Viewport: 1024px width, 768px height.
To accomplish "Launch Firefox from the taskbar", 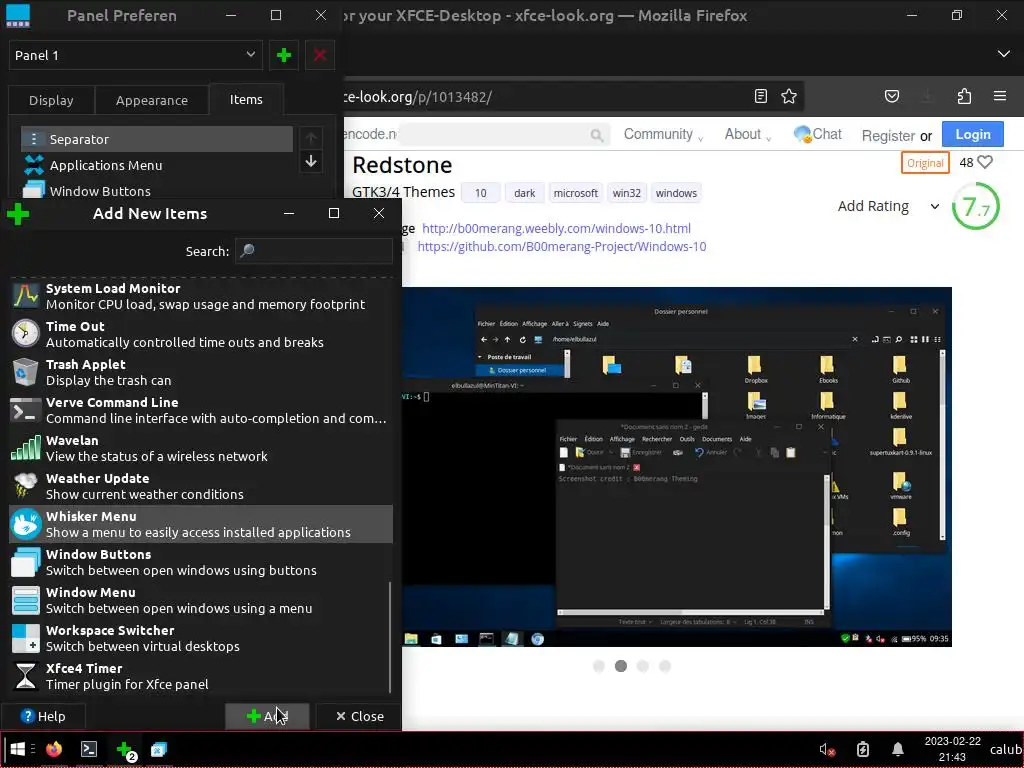I will [x=54, y=749].
